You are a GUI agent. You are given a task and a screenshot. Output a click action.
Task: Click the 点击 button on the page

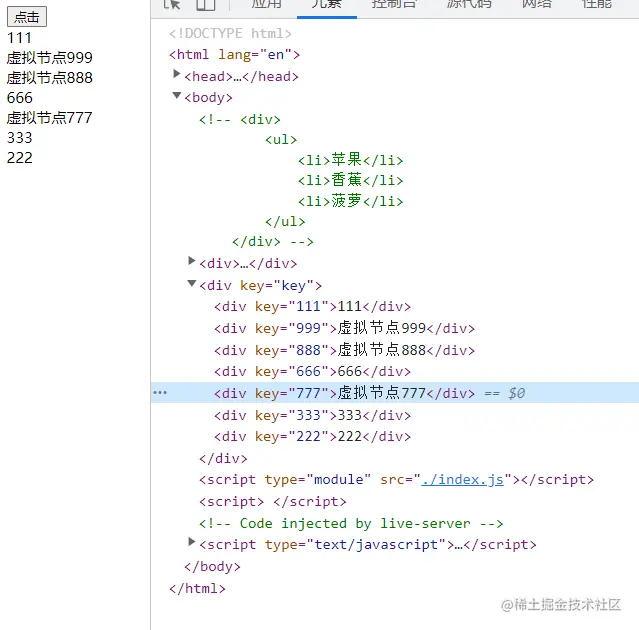(x=27, y=17)
